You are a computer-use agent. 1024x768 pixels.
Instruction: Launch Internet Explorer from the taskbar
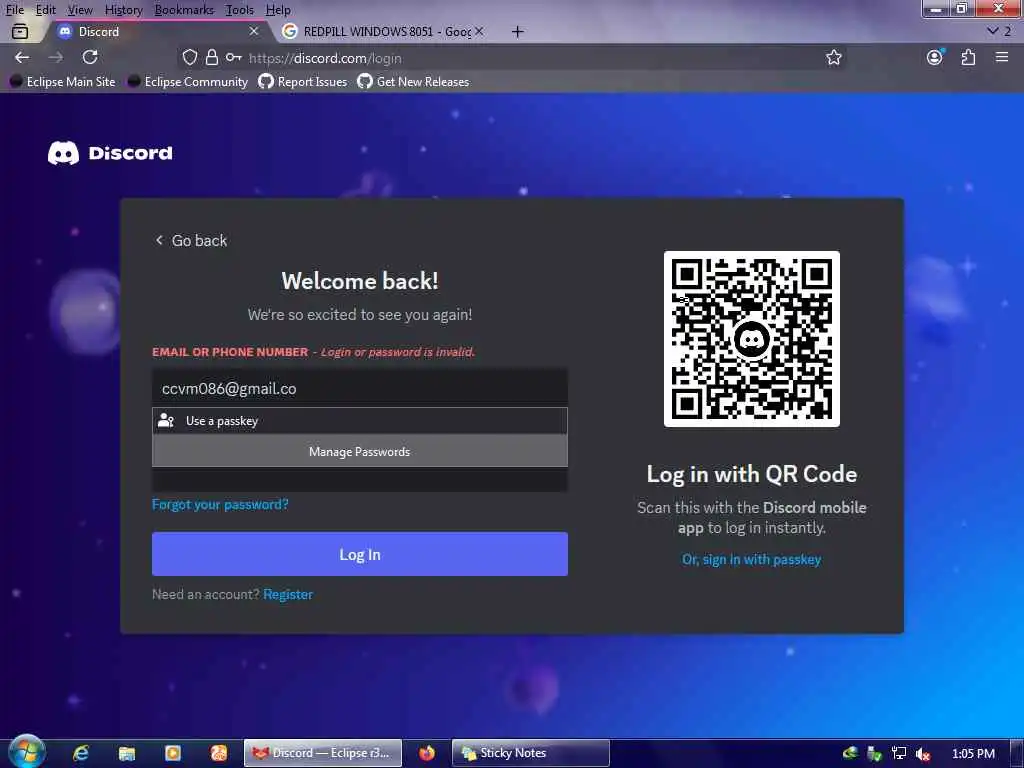point(81,753)
